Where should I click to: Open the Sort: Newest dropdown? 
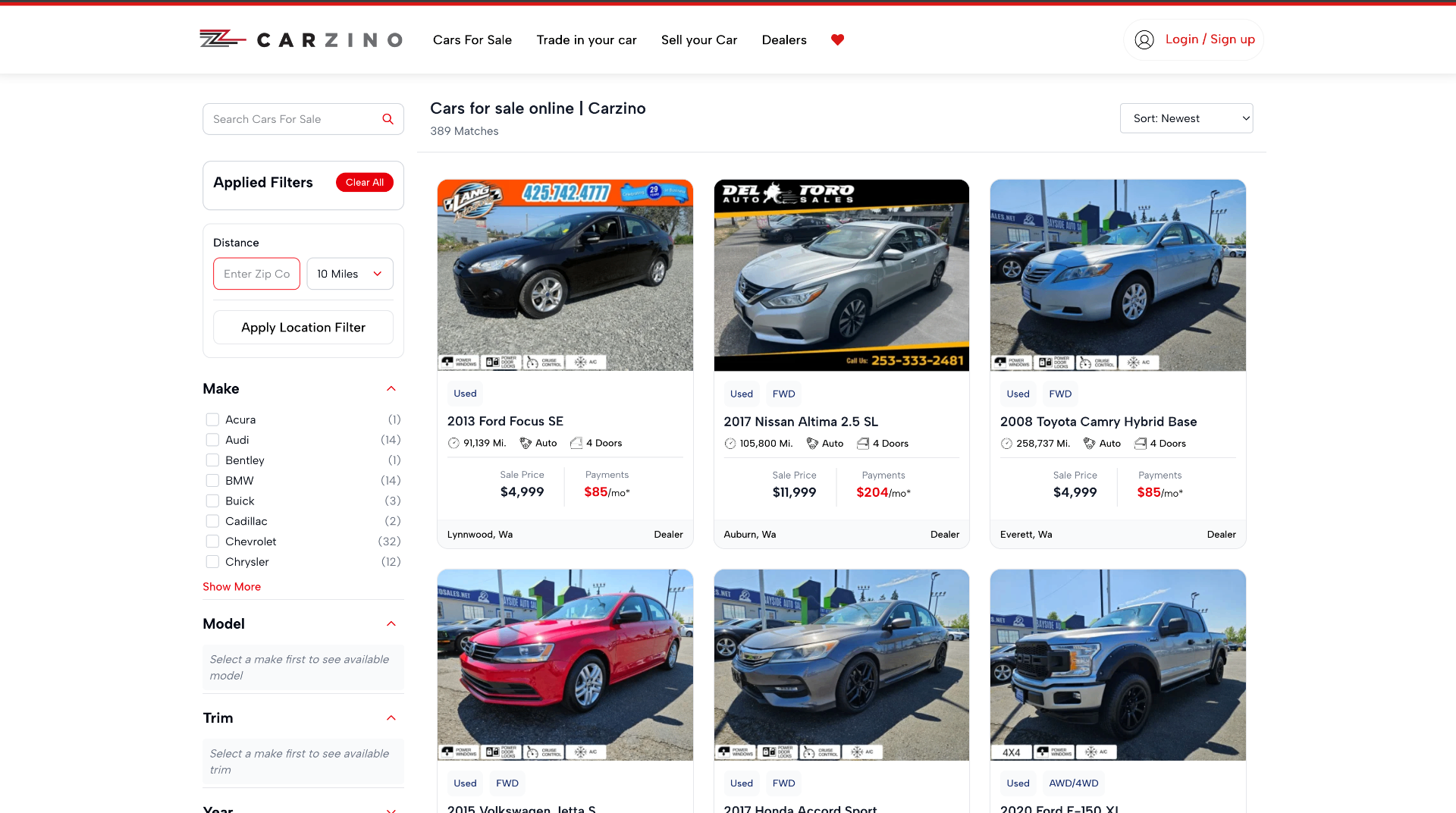coord(1186,118)
